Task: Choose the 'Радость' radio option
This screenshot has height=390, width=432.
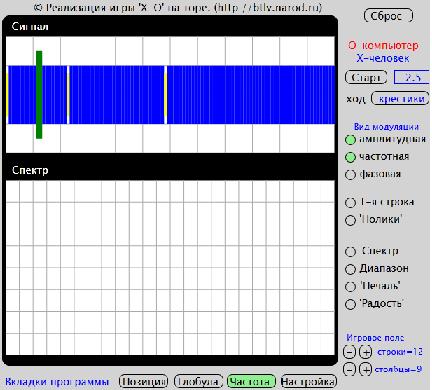Action: 350,304
